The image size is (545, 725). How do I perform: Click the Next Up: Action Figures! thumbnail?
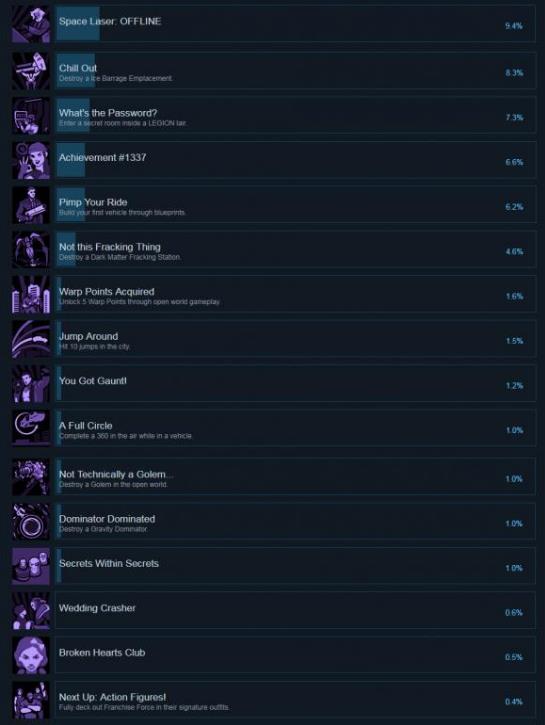pos(31,700)
